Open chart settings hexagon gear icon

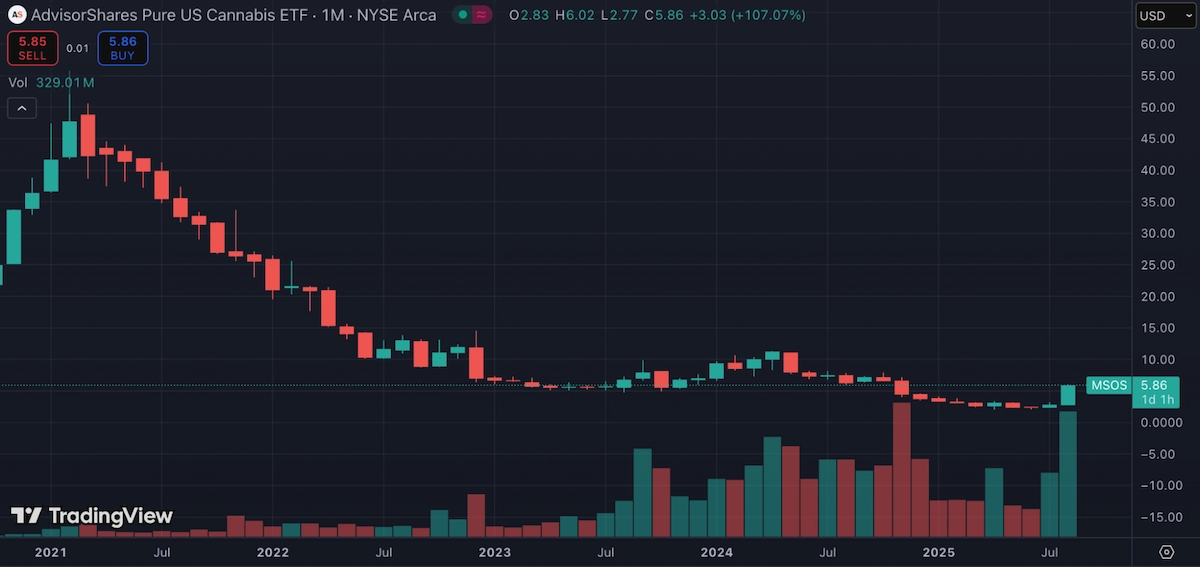(1166, 552)
